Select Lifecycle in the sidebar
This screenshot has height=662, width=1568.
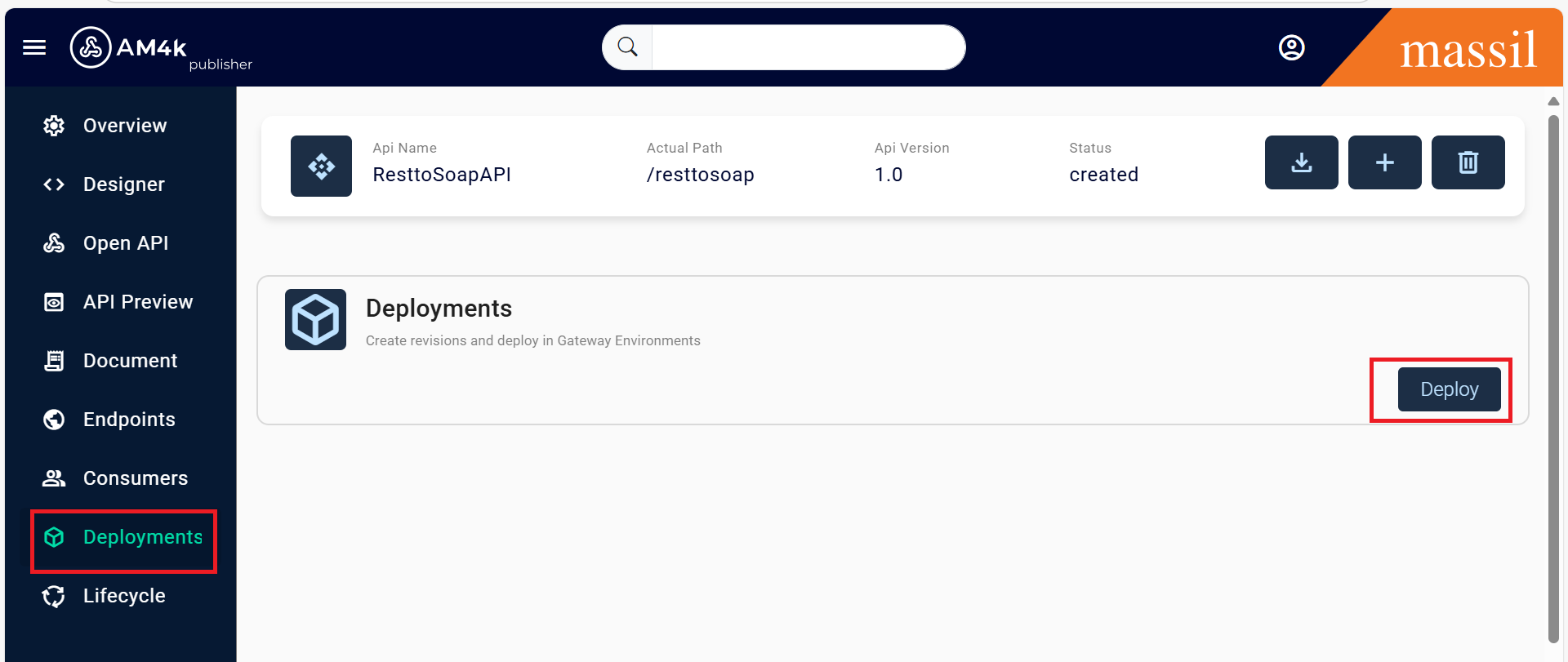coord(124,596)
